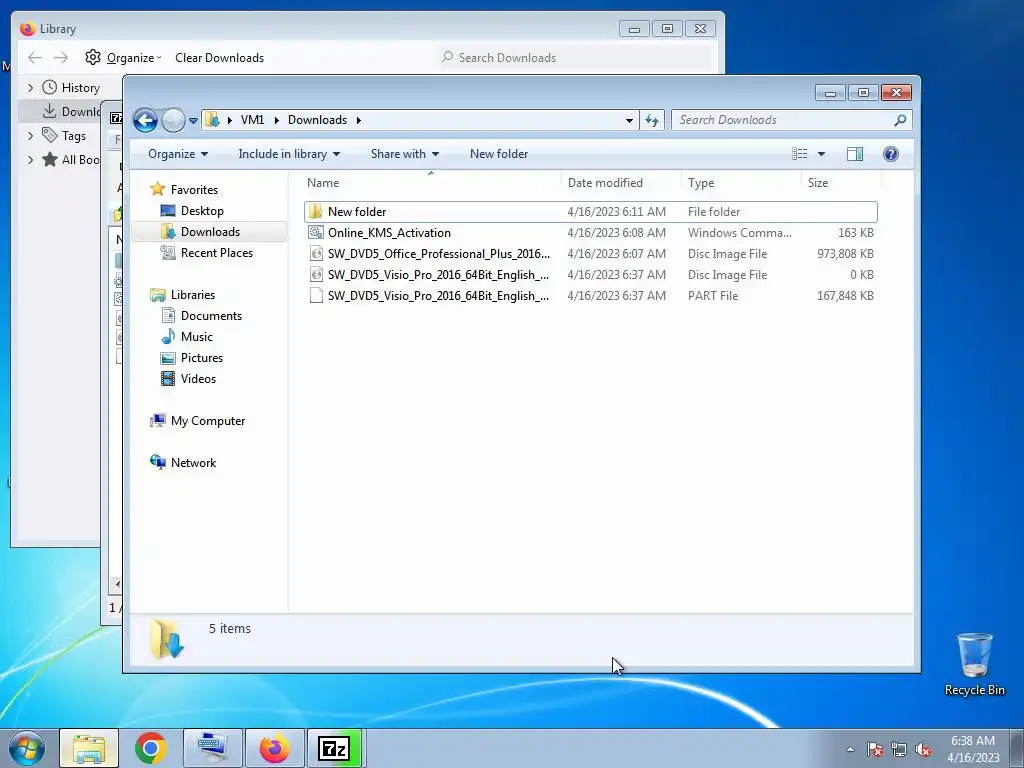1024x768 pixels.
Task: Open Recent Places in the navigation pane
Action: pos(217,253)
